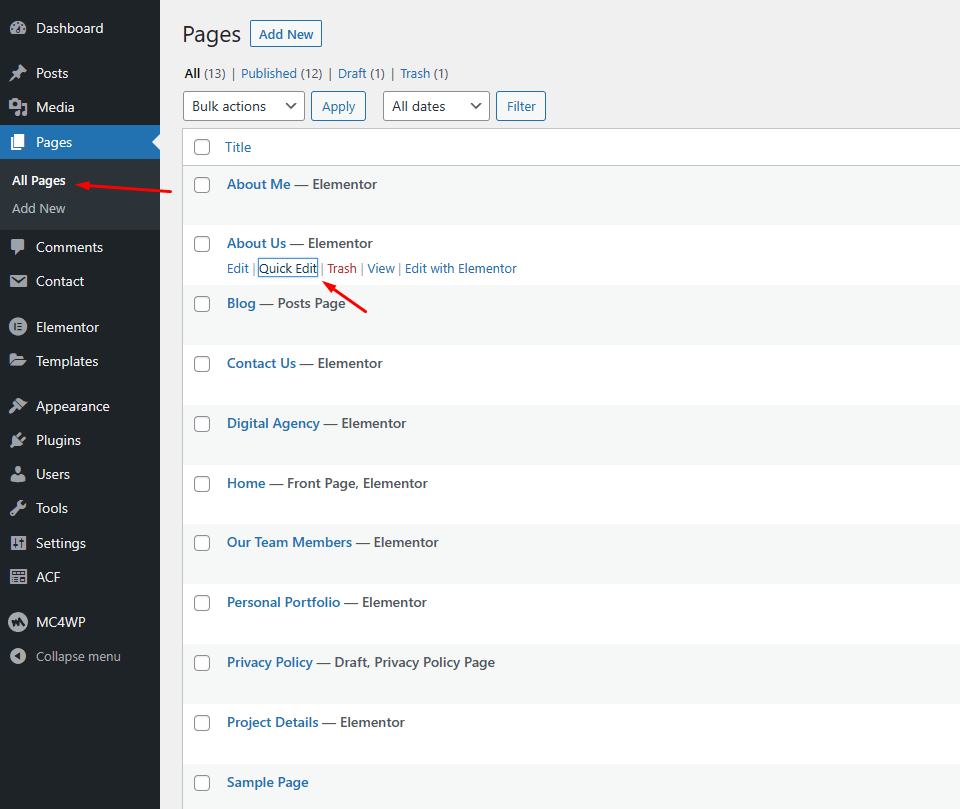Click the Comments speech bubble icon

(18, 247)
